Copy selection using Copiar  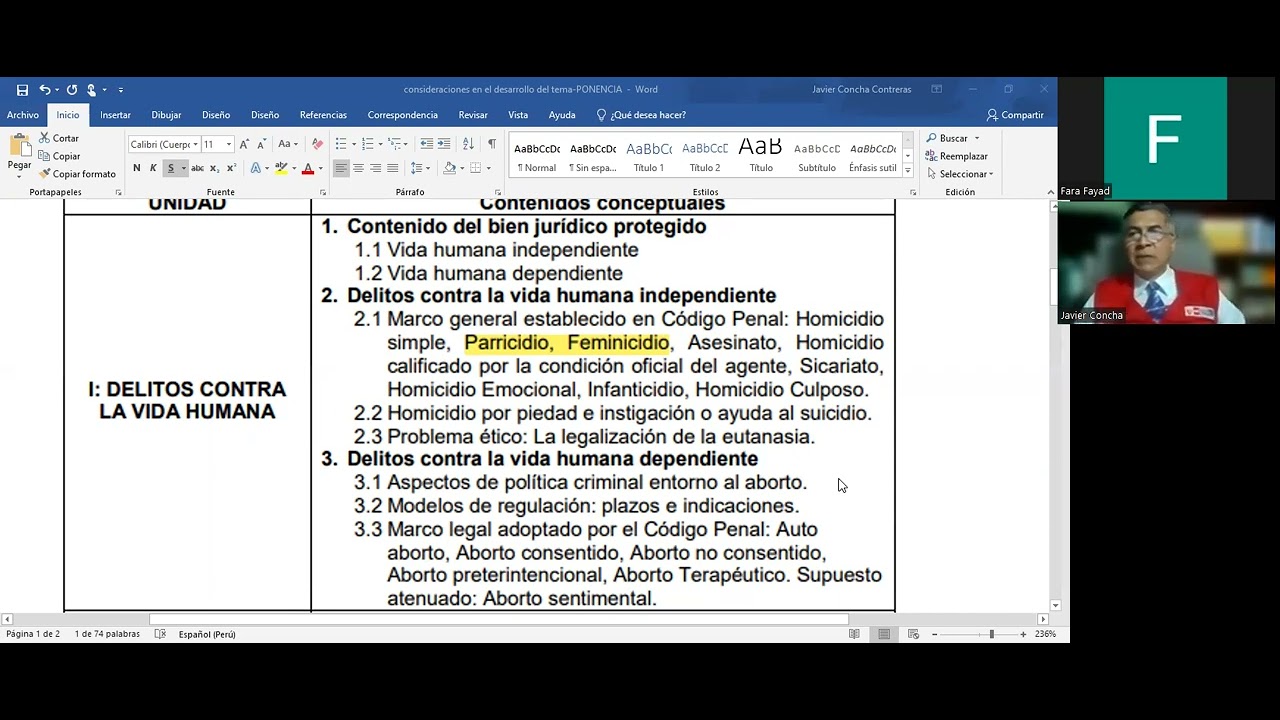pos(59,156)
